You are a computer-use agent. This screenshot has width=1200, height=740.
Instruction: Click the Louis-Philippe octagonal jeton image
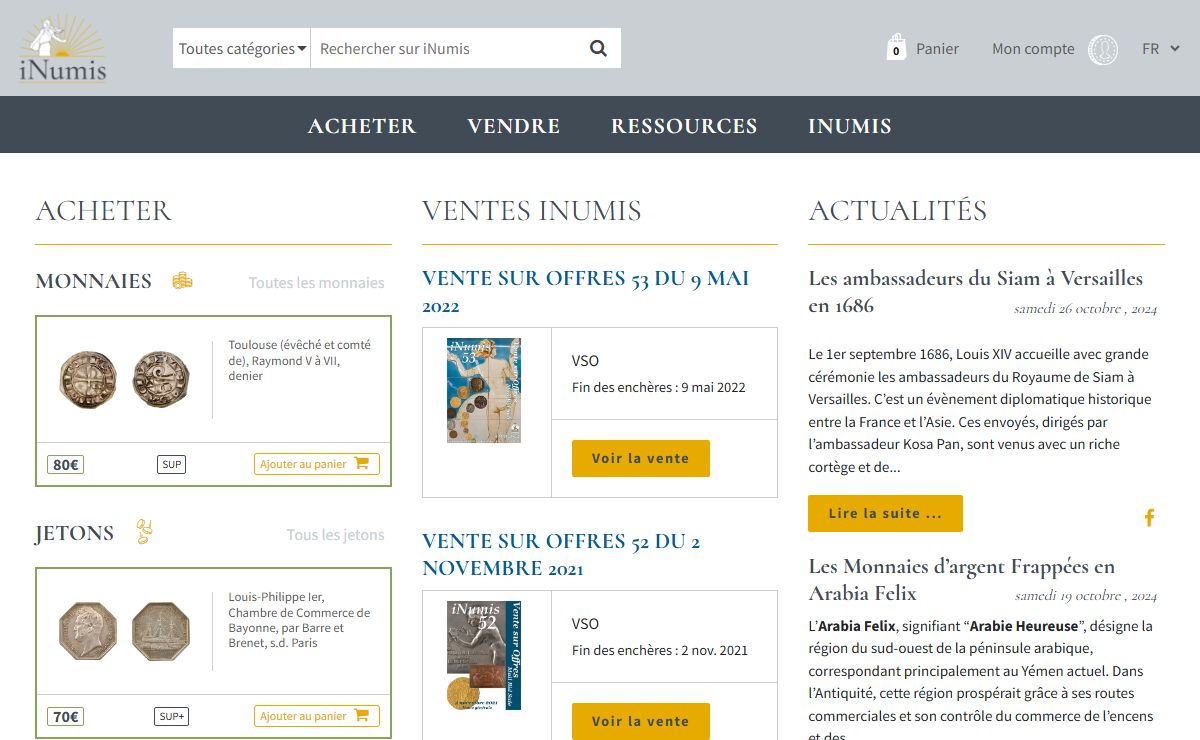coord(125,630)
